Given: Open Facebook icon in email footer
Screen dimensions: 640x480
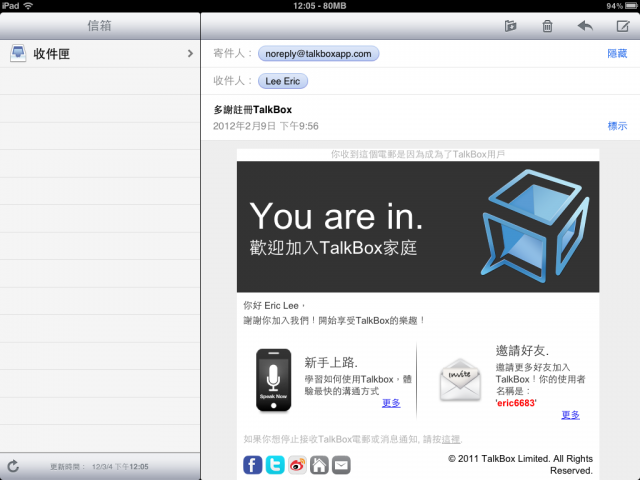Looking at the screenshot, I should point(253,465).
